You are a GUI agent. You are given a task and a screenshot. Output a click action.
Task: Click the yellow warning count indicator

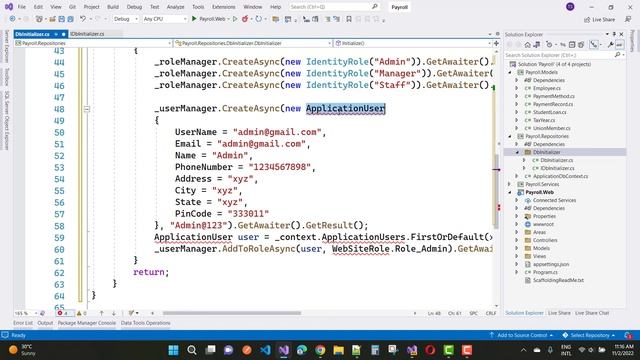[x=82, y=313]
